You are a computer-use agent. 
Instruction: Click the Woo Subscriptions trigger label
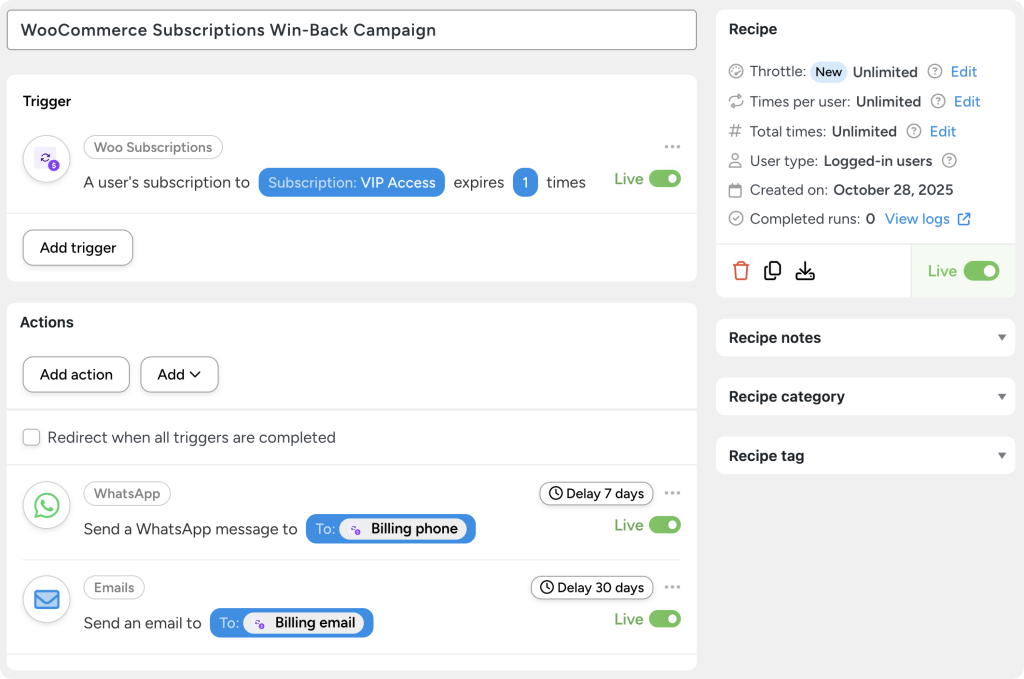pyautogui.click(x=153, y=147)
